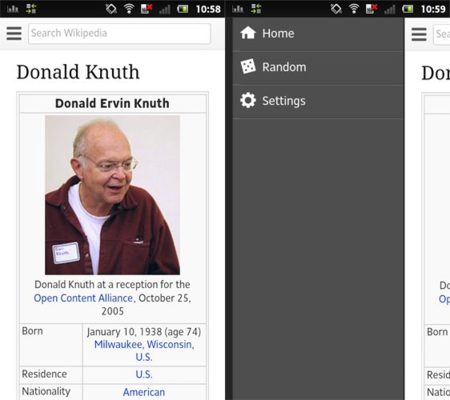Open Settings in navigation drawer

click(318, 101)
